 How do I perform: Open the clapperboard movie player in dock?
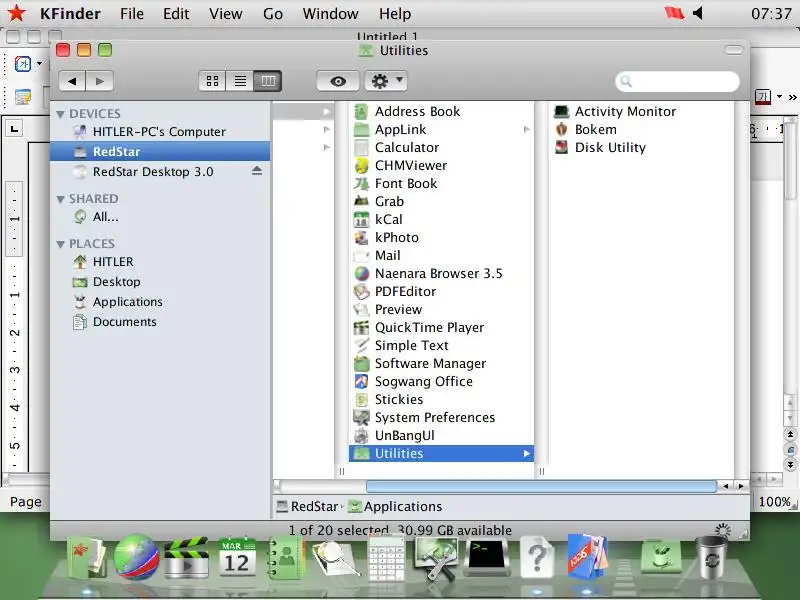point(186,557)
